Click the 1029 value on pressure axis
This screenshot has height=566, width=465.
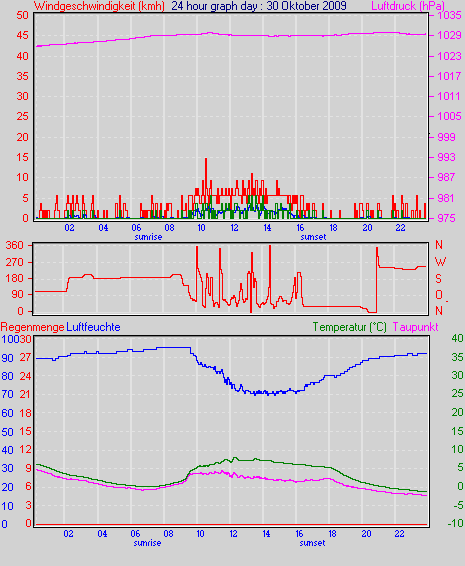449,35
